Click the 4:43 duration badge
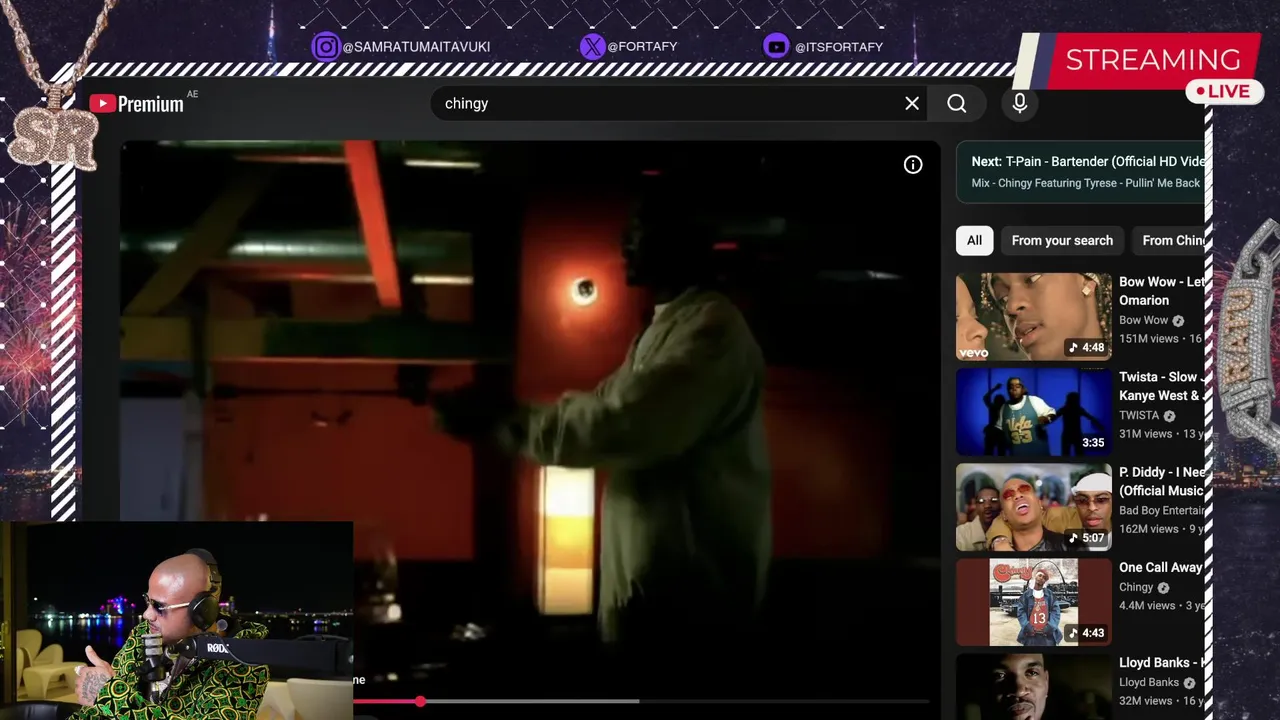This screenshot has width=1280, height=720. coord(1086,633)
